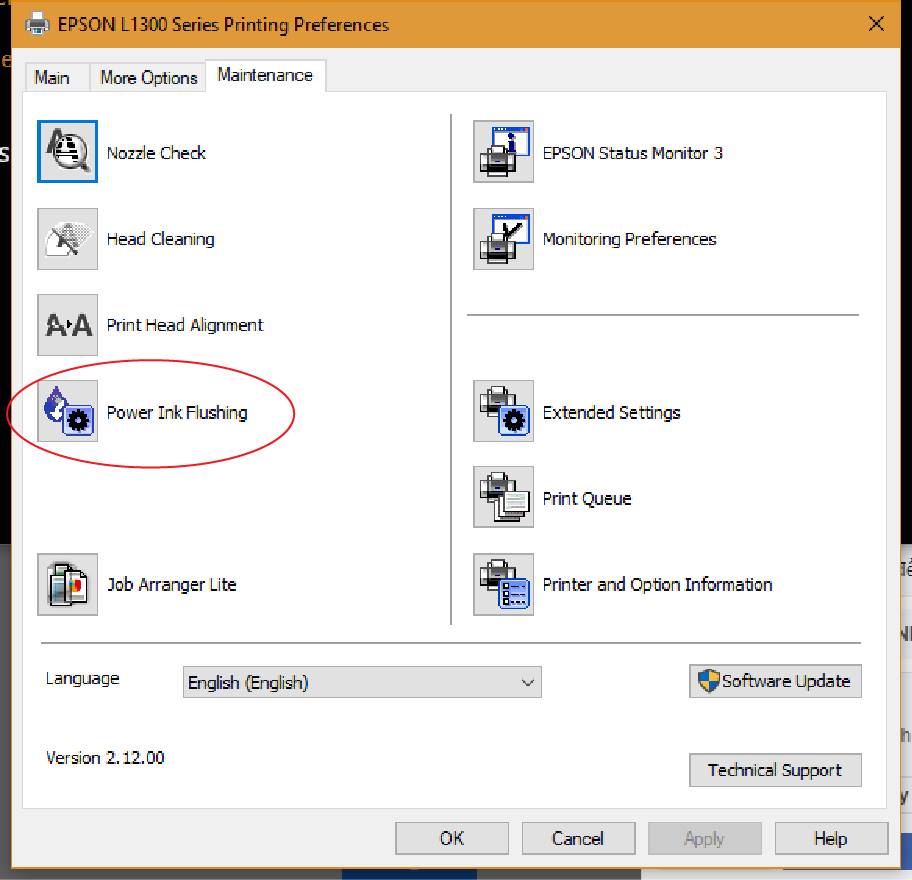Open Help for printing preferences
This screenshot has height=880, width=912.
(x=831, y=838)
